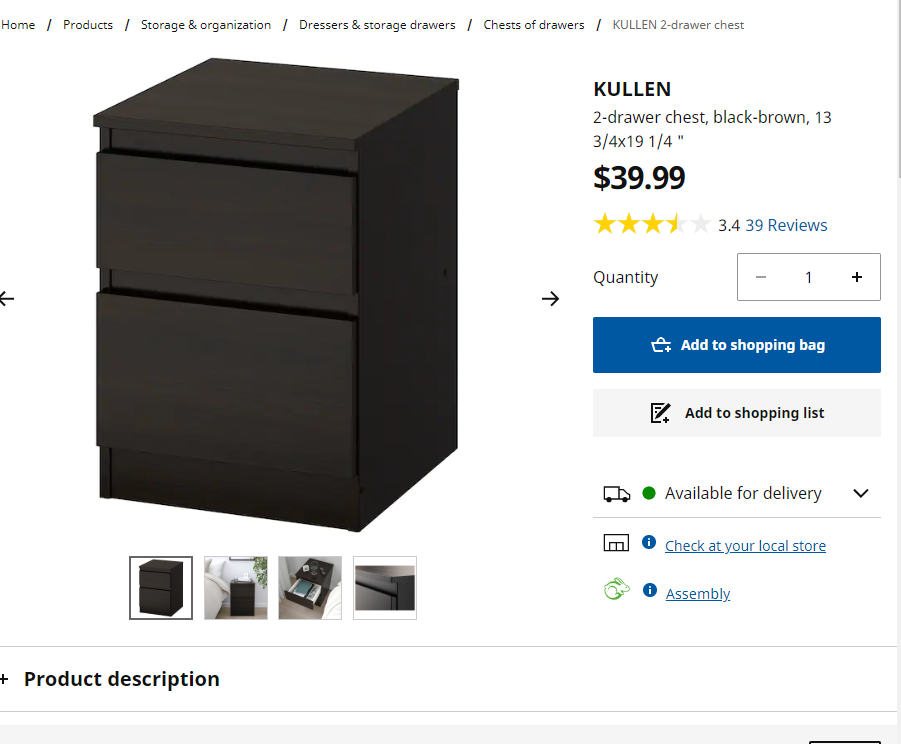Go to Chests of drawers breadcrumb

pos(534,25)
